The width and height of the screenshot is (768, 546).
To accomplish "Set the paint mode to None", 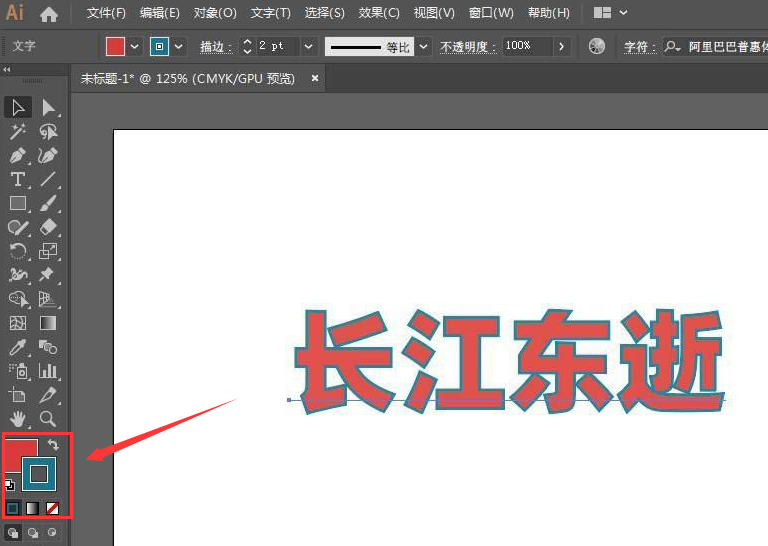I will 52,508.
